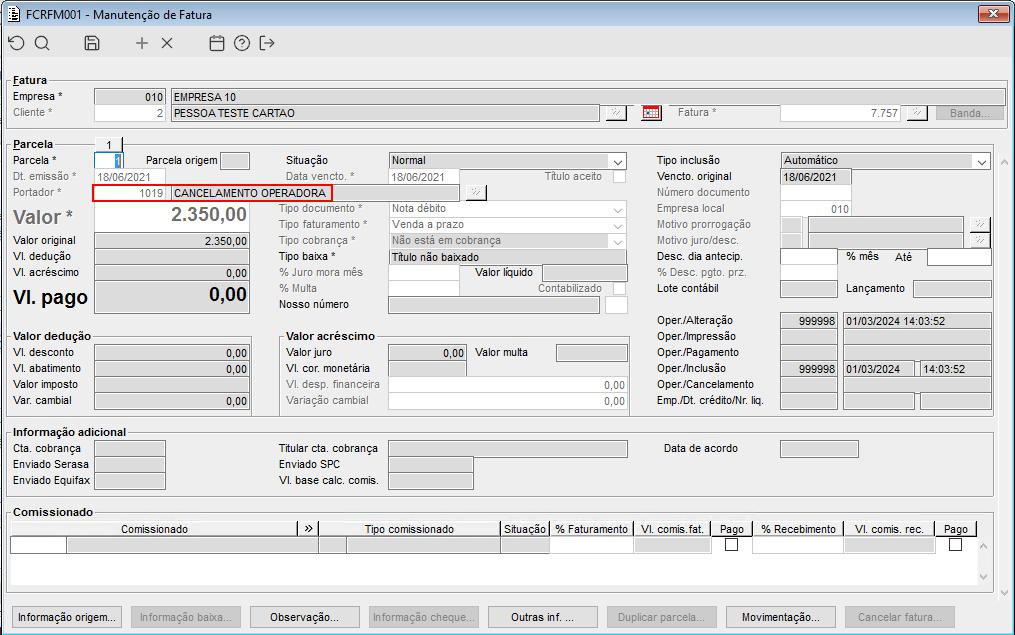Open the Tipo cobrança dropdown
This screenshot has width=1015, height=635.
[x=618, y=241]
